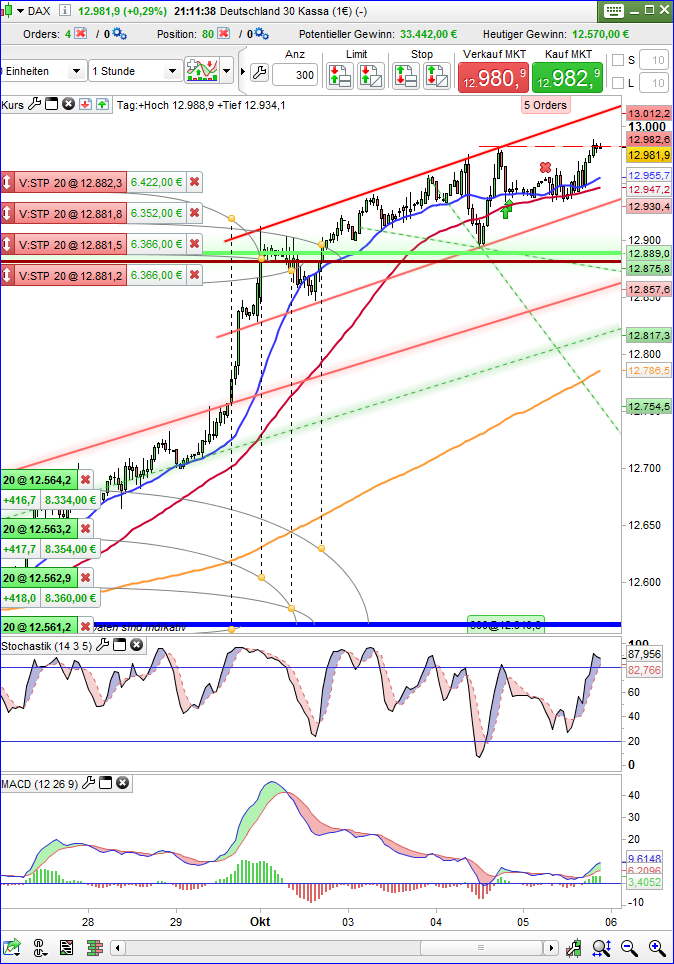
Task: Click the auto-zoom magnifier with arrows icon
Action: 601,947
